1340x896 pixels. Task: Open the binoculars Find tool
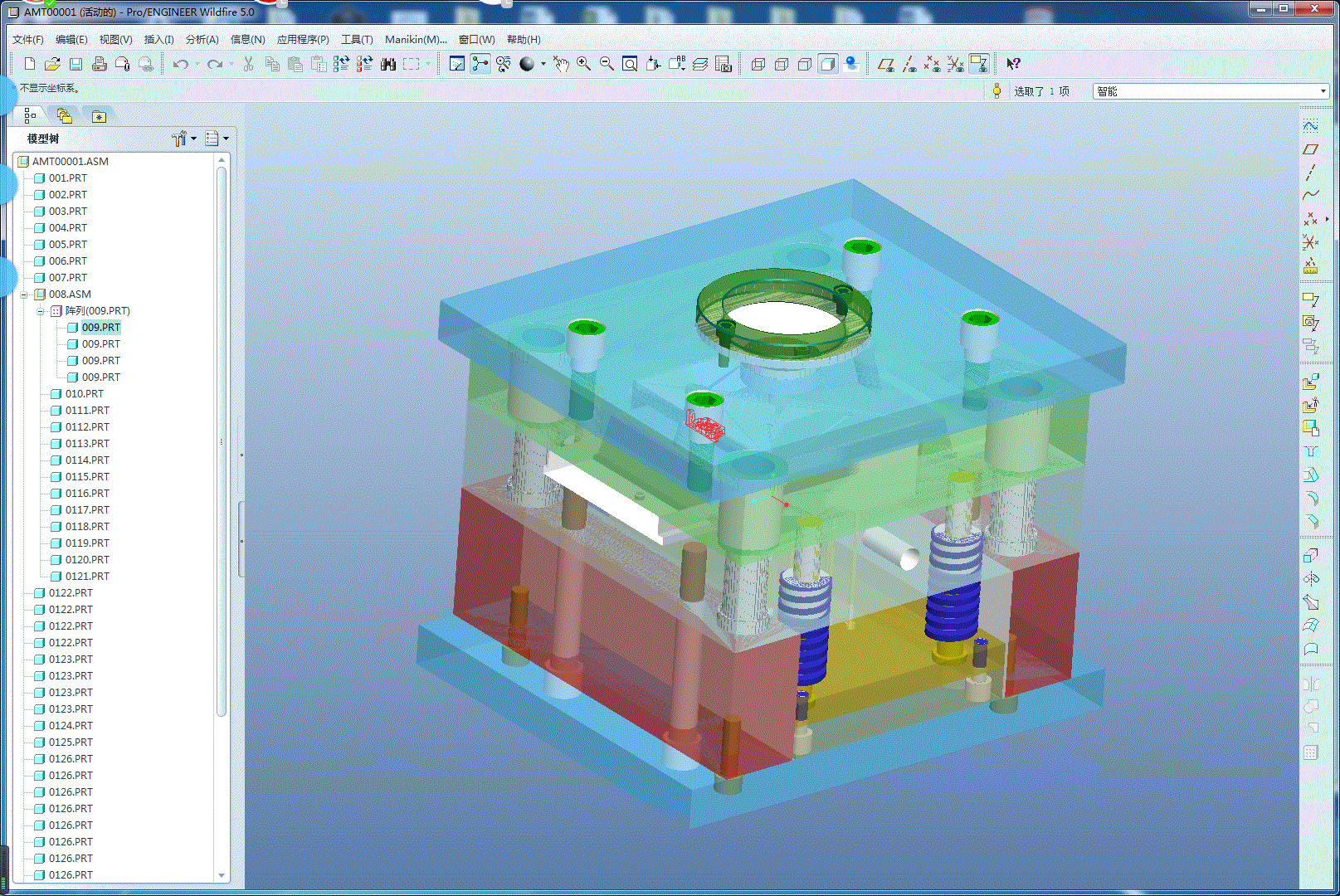tap(387, 64)
